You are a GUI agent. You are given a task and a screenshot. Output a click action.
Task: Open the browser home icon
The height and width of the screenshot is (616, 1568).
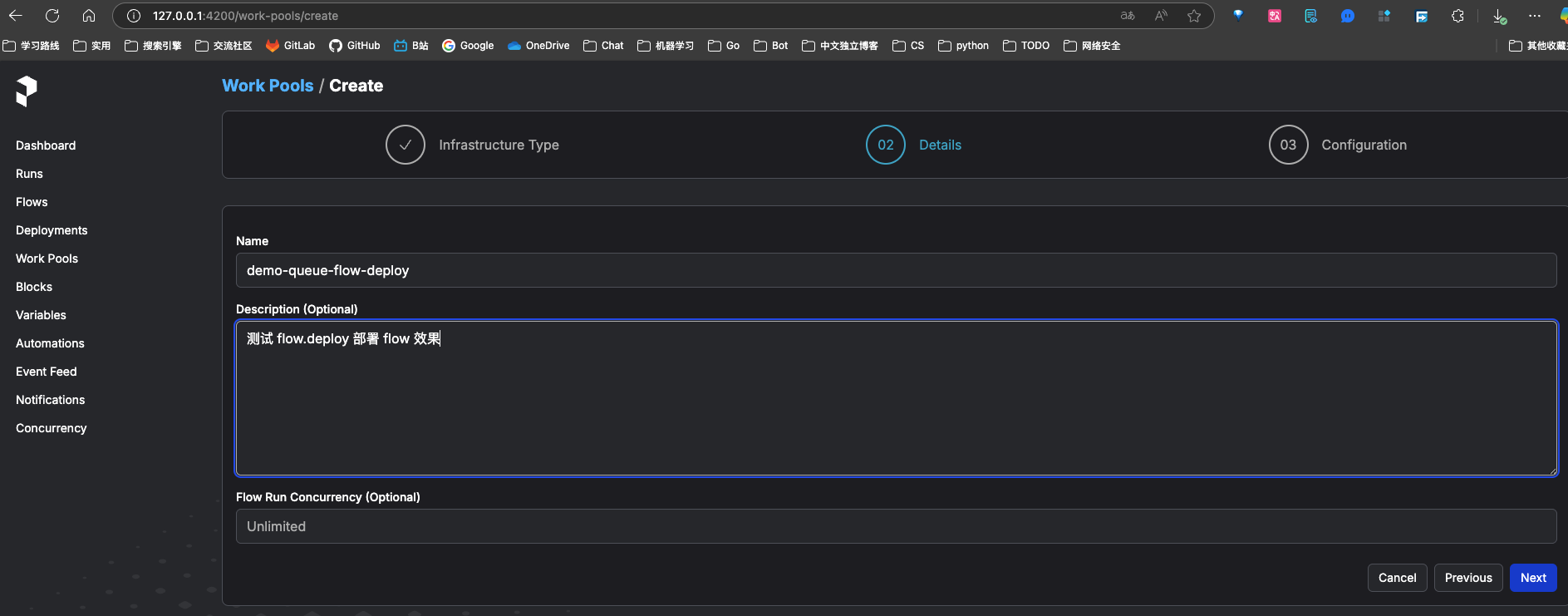click(89, 16)
